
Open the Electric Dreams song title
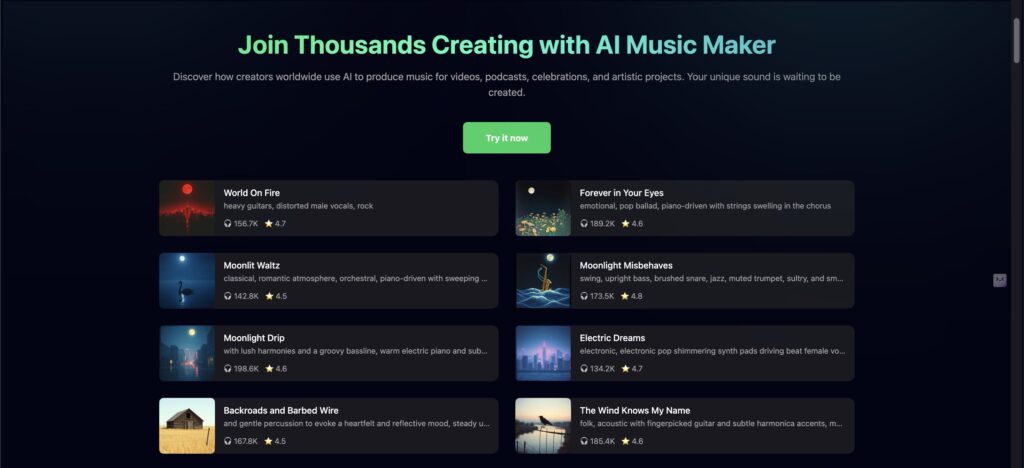[x=612, y=338]
